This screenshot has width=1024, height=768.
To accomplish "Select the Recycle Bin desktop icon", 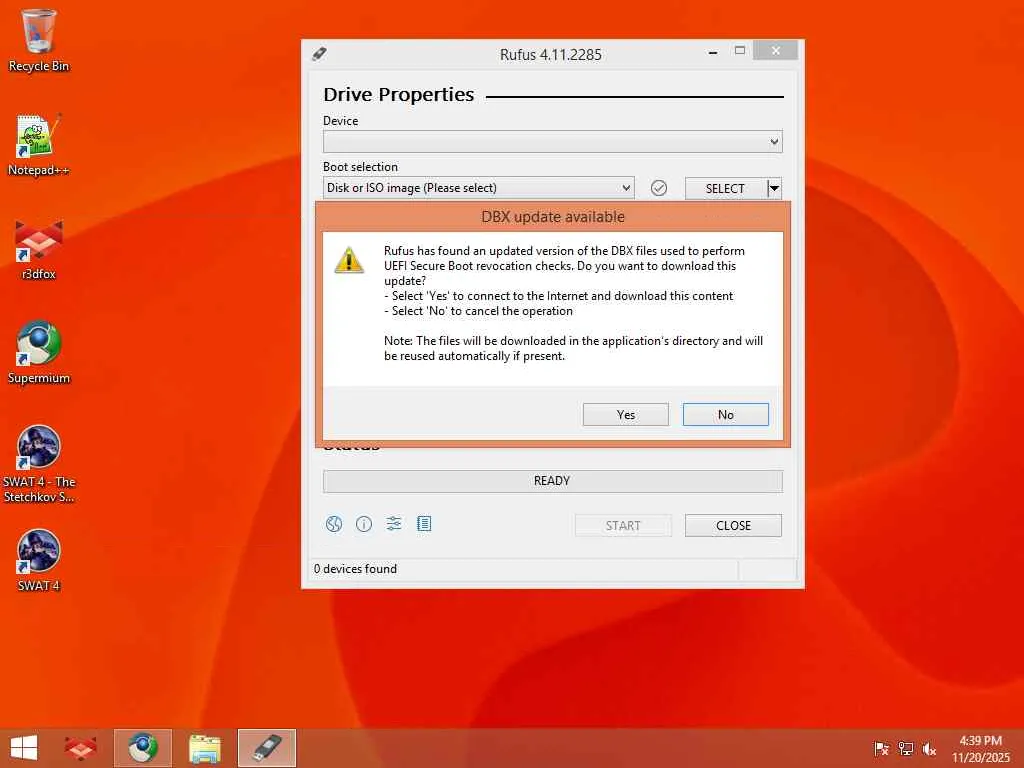I will coord(39,41).
